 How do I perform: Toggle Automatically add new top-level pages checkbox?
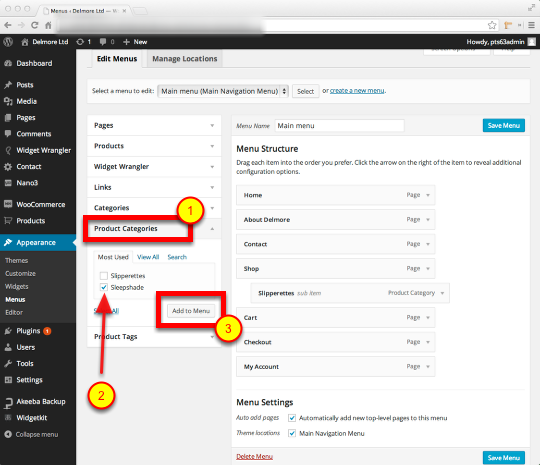(x=292, y=418)
